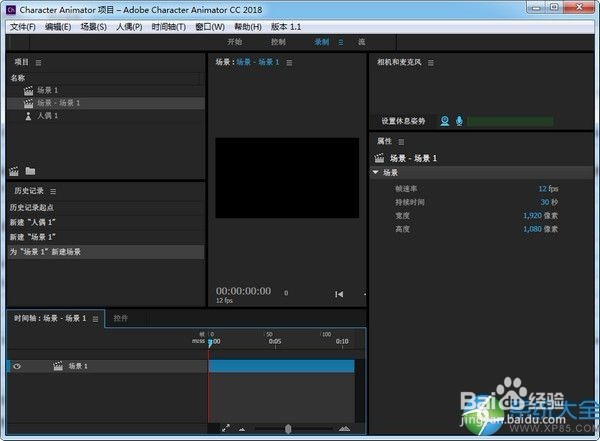Image resolution: width=600 pixels, height=441 pixels.
Task: Edit the 持续时间 value 30 秒
Action: [549, 202]
